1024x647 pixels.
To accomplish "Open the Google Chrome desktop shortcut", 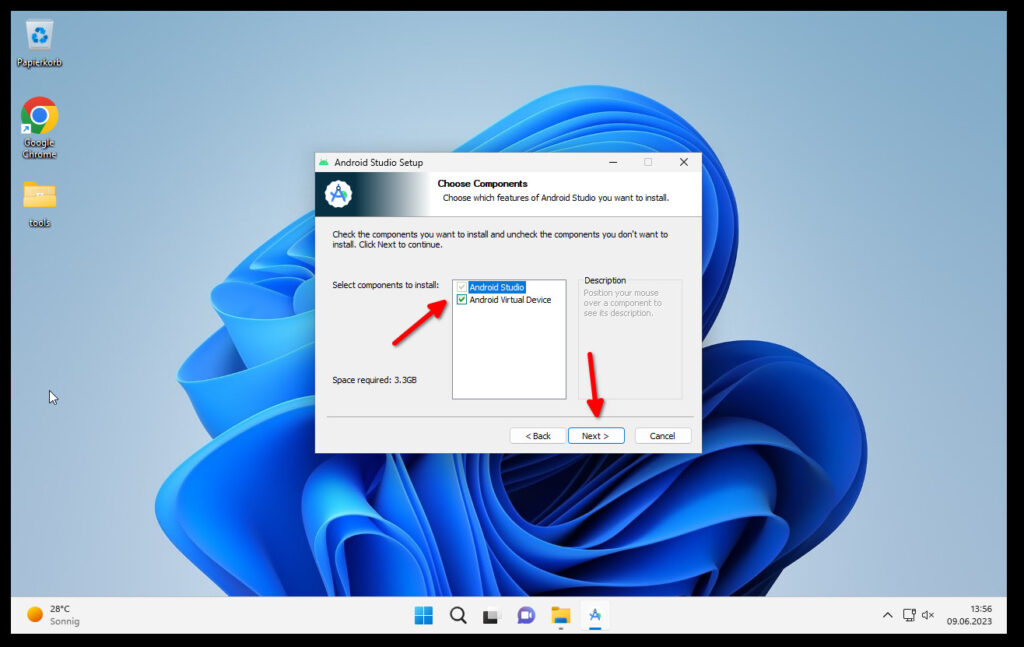I will (39, 128).
